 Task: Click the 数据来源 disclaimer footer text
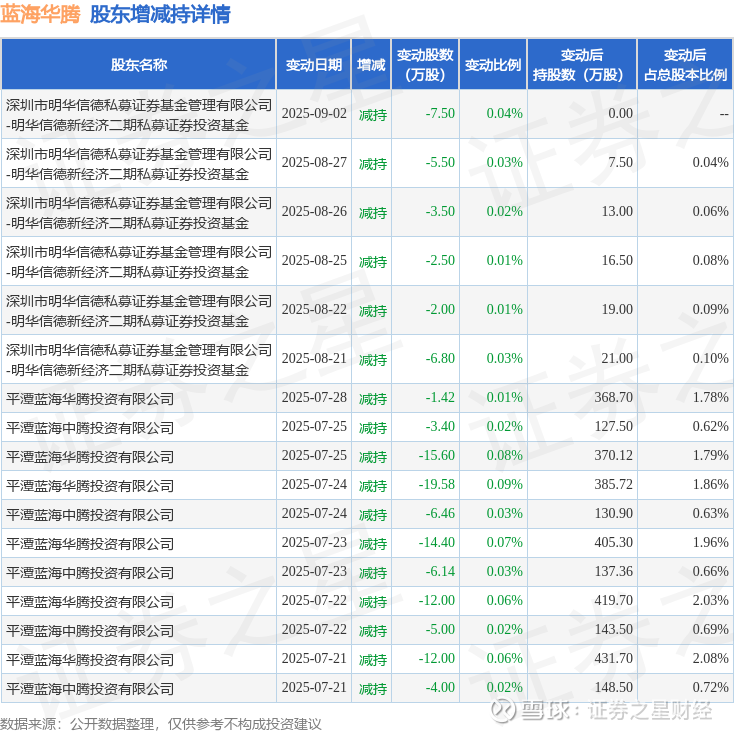coord(161,724)
